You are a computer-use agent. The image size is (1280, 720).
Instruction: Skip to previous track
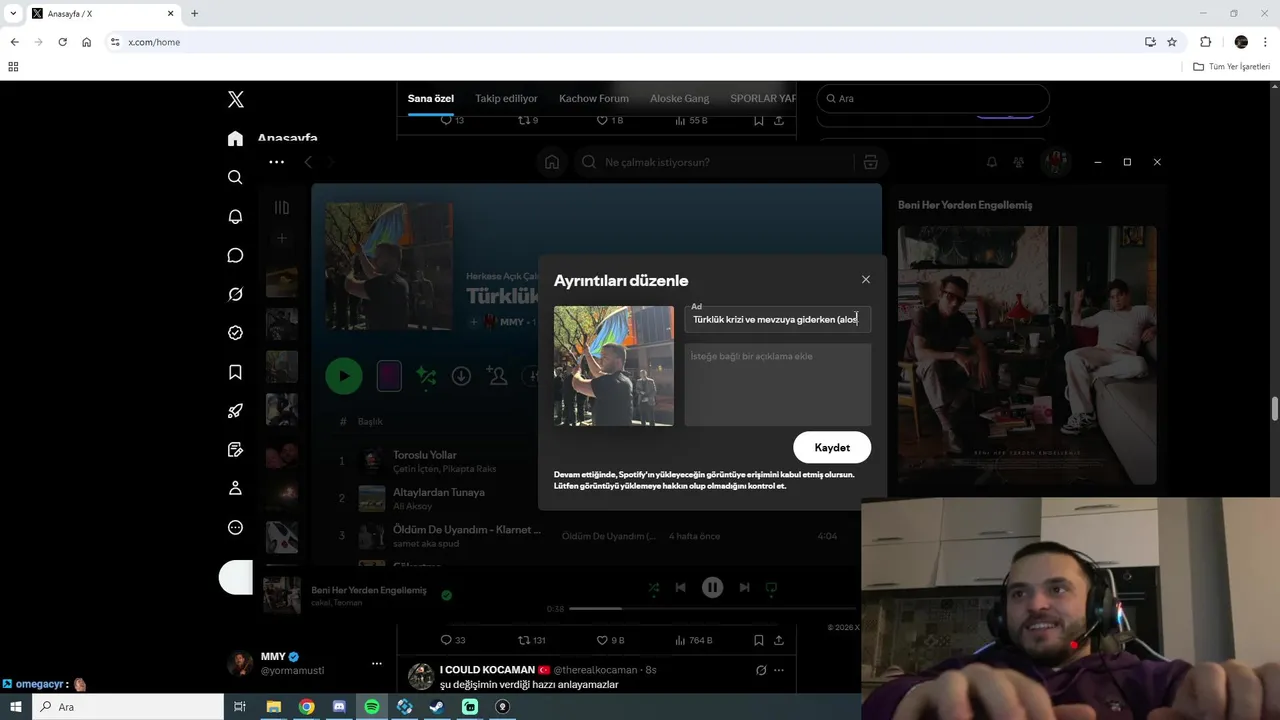681,588
